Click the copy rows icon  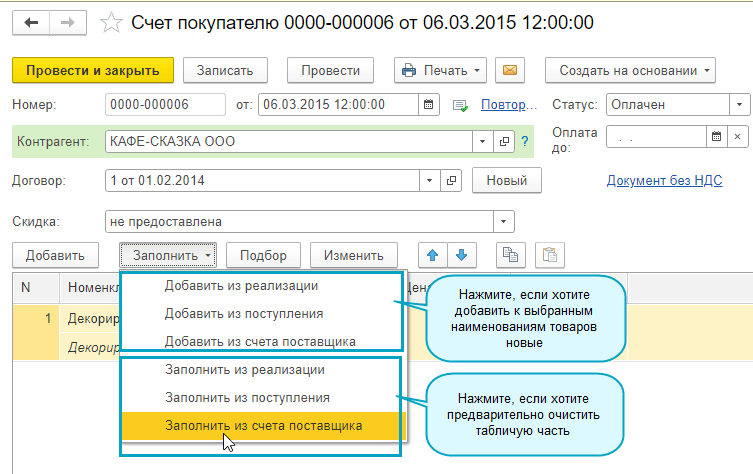coord(510,255)
